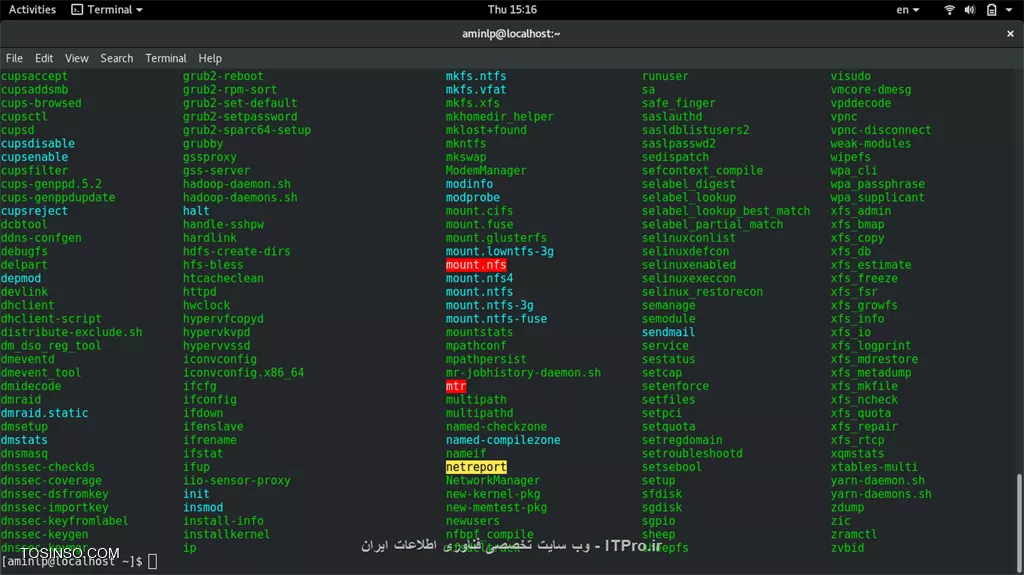Click the mount.ntfs-fuse entry
This screenshot has width=1024, height=575.
(x=496, y=319)
